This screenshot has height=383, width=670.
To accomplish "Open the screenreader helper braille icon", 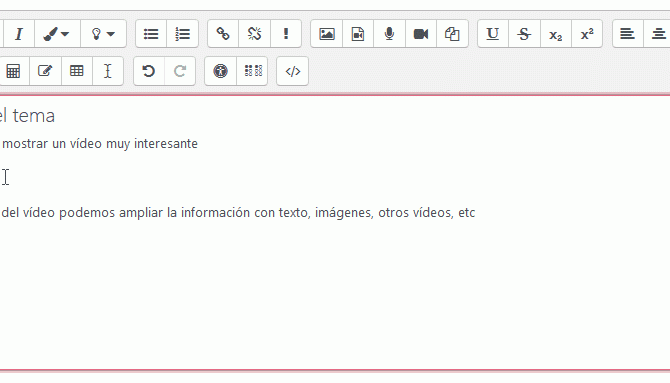I will (x=252, y=71).
